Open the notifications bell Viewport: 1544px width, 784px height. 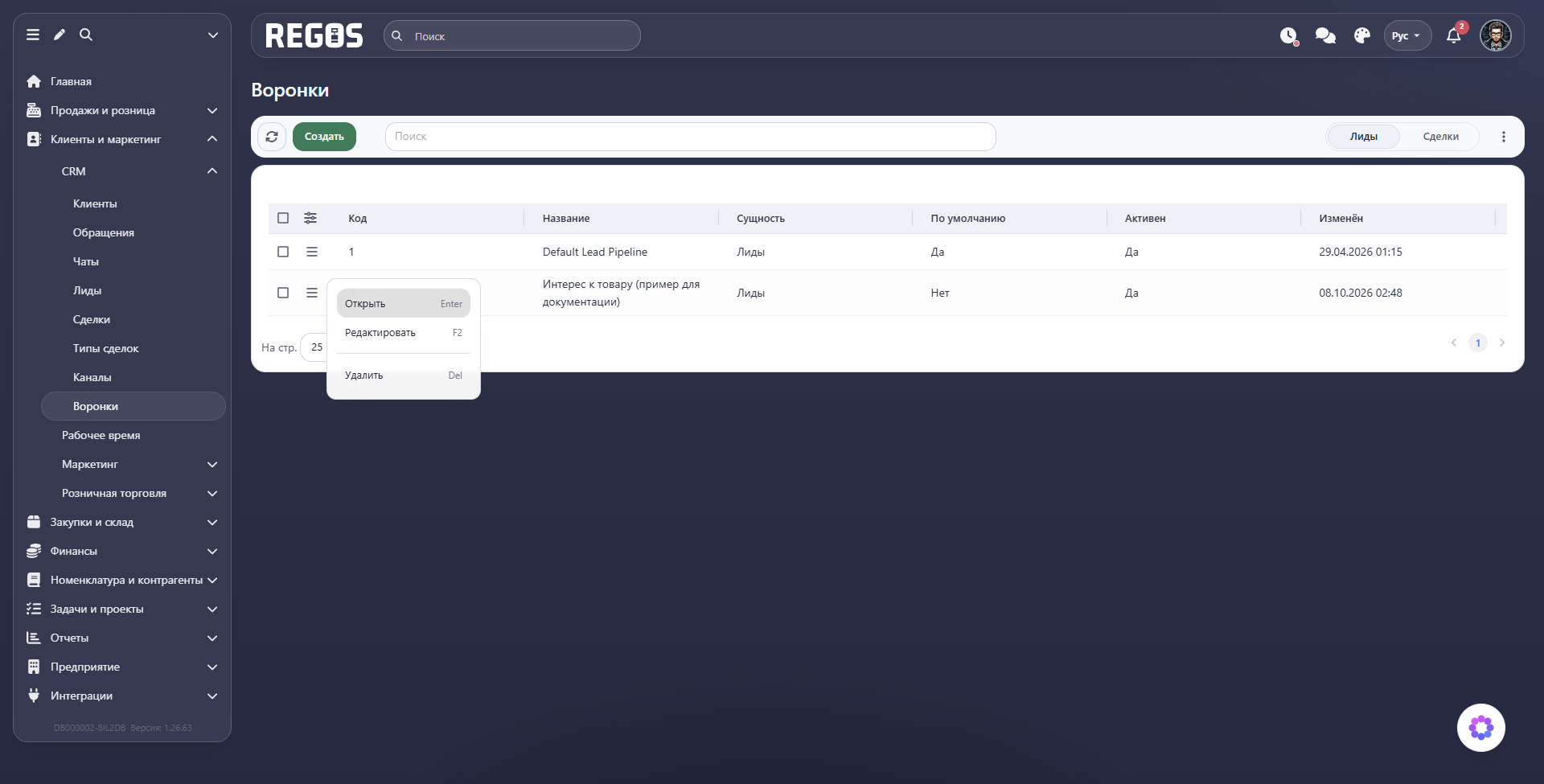point(1453,35)
